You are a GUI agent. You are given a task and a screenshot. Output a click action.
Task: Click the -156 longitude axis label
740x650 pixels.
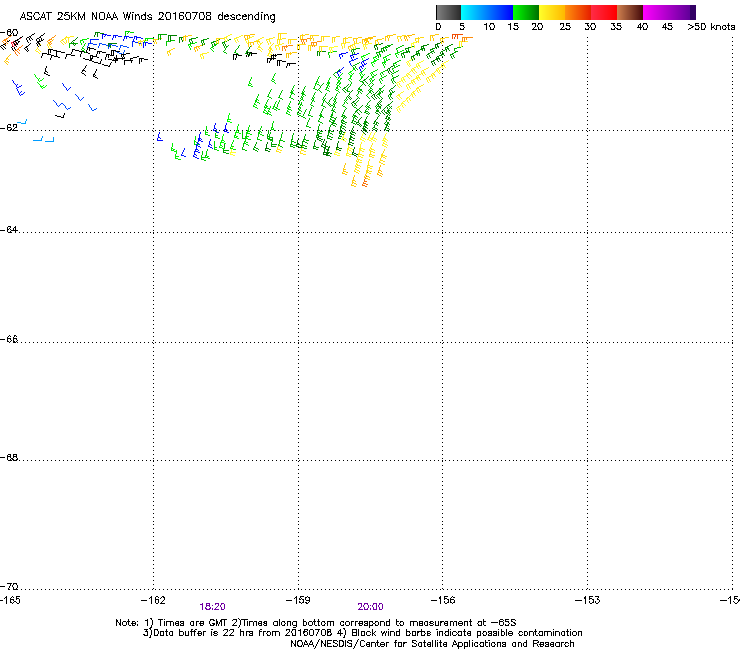coord(443,600)
